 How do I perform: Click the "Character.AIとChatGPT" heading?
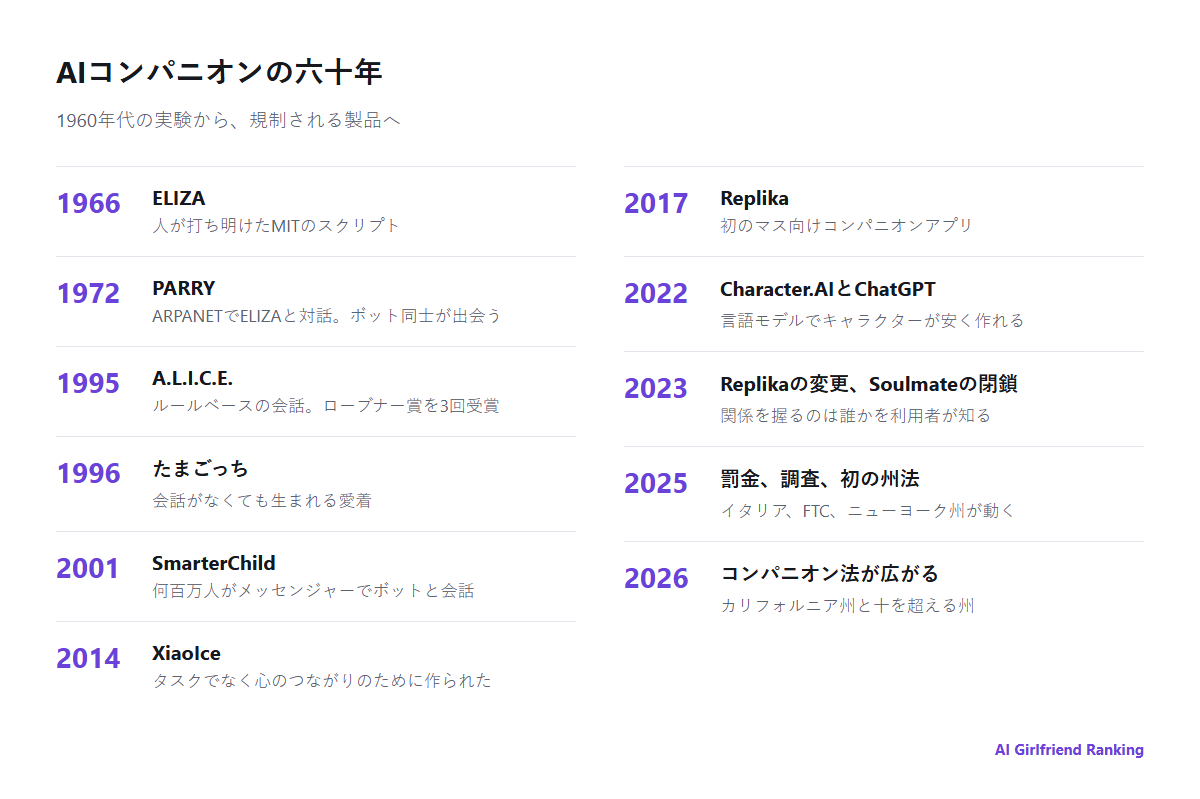click(x=828, y=289)
